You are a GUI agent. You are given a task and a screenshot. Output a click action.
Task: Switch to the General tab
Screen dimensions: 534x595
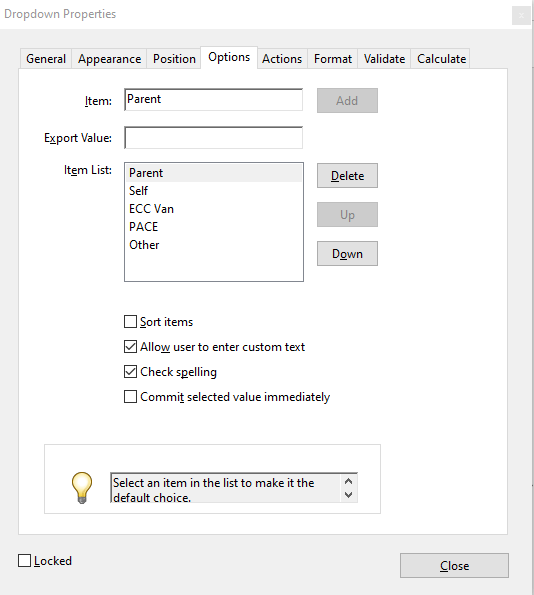point(46,59)
